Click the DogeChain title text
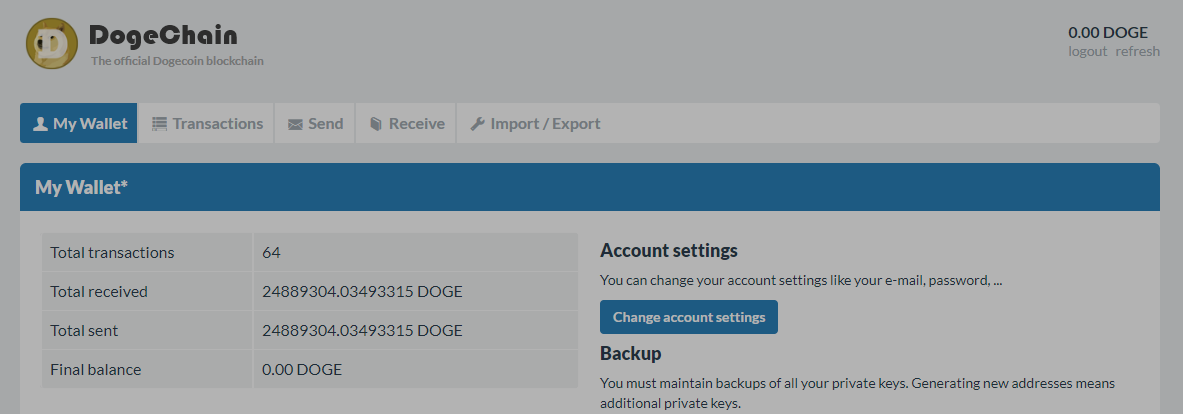Screen dimensions: 1183x414 (163, 35)
